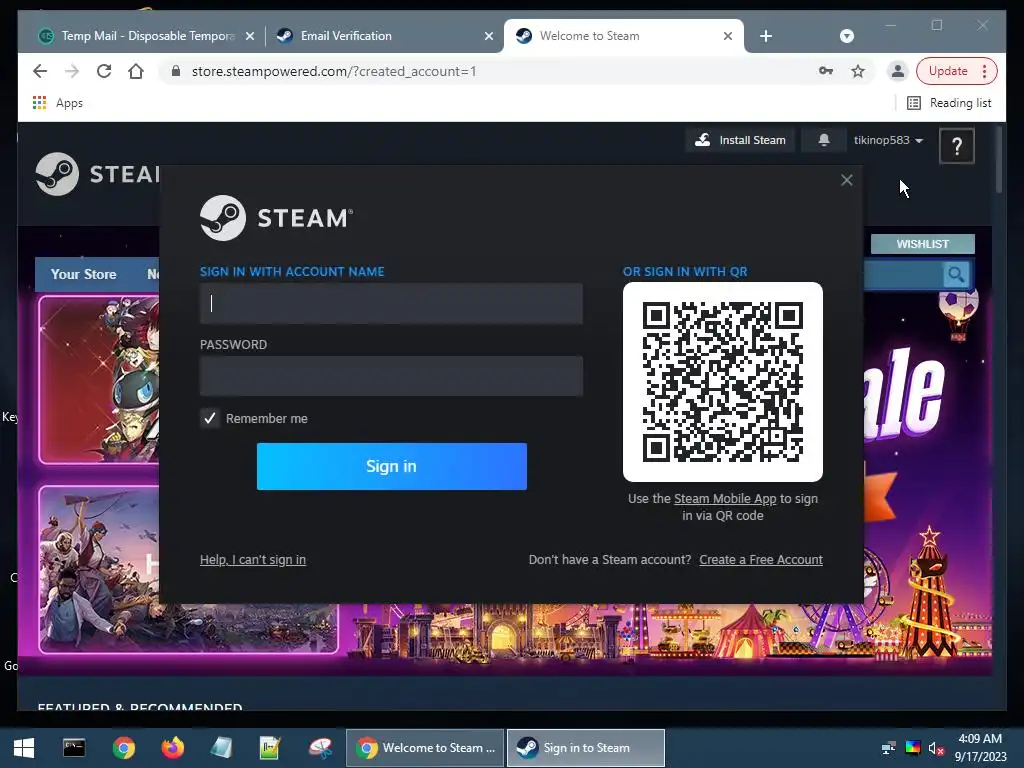Screen dimensions: 1024x768
Task: Expand the tikinop583 account dropdown
Action: tap(888, 140)
